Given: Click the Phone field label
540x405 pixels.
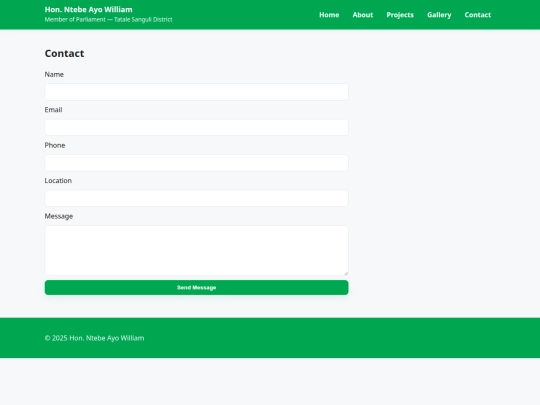Looking at the screenshot, I should click(55, 145).
